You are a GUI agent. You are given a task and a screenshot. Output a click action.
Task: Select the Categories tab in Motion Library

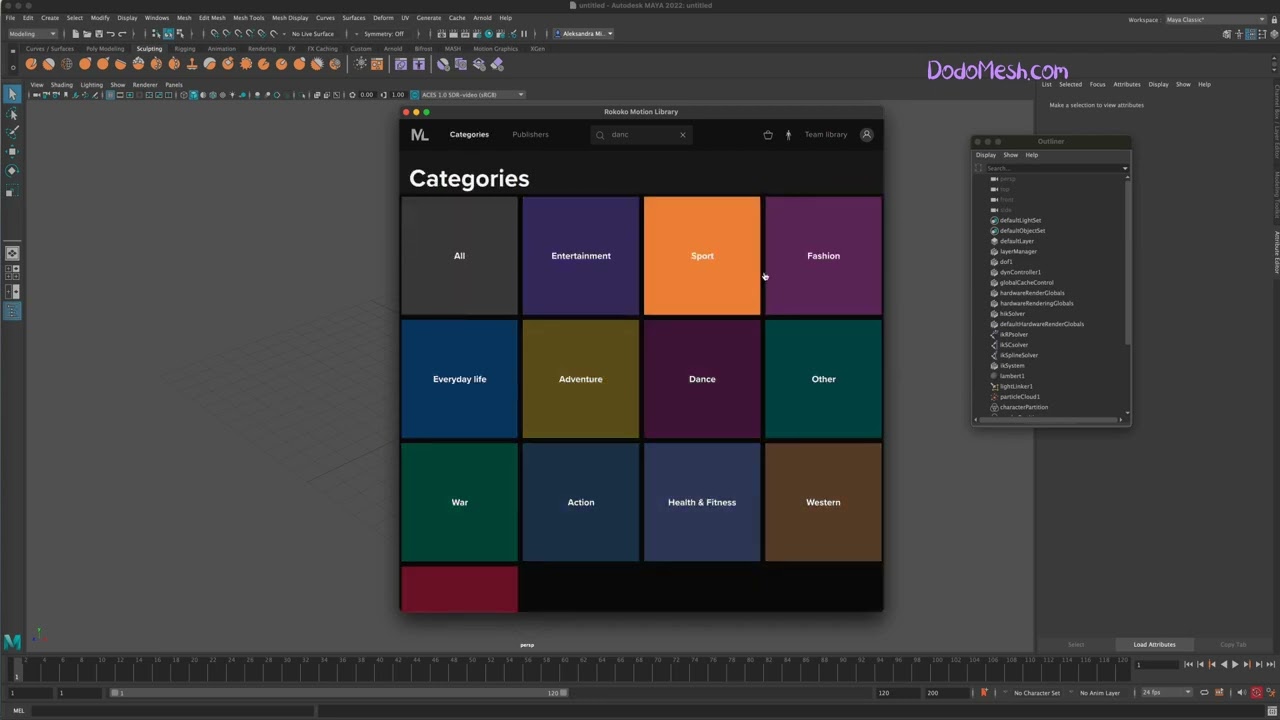click(x=469, y=134)
